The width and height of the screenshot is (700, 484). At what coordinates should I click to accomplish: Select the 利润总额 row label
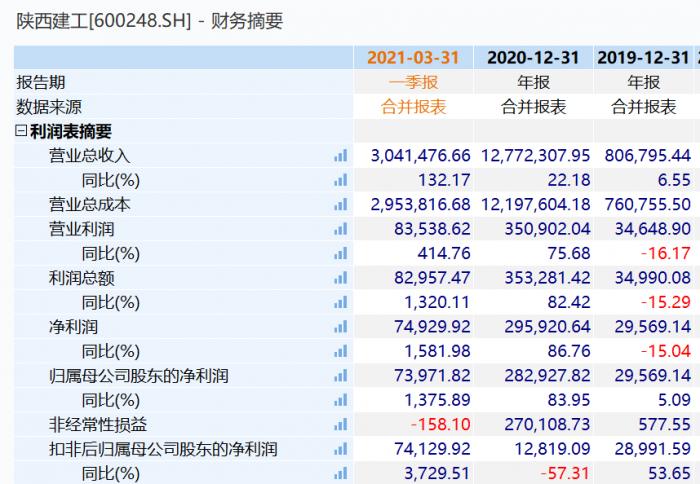(81, 278)
